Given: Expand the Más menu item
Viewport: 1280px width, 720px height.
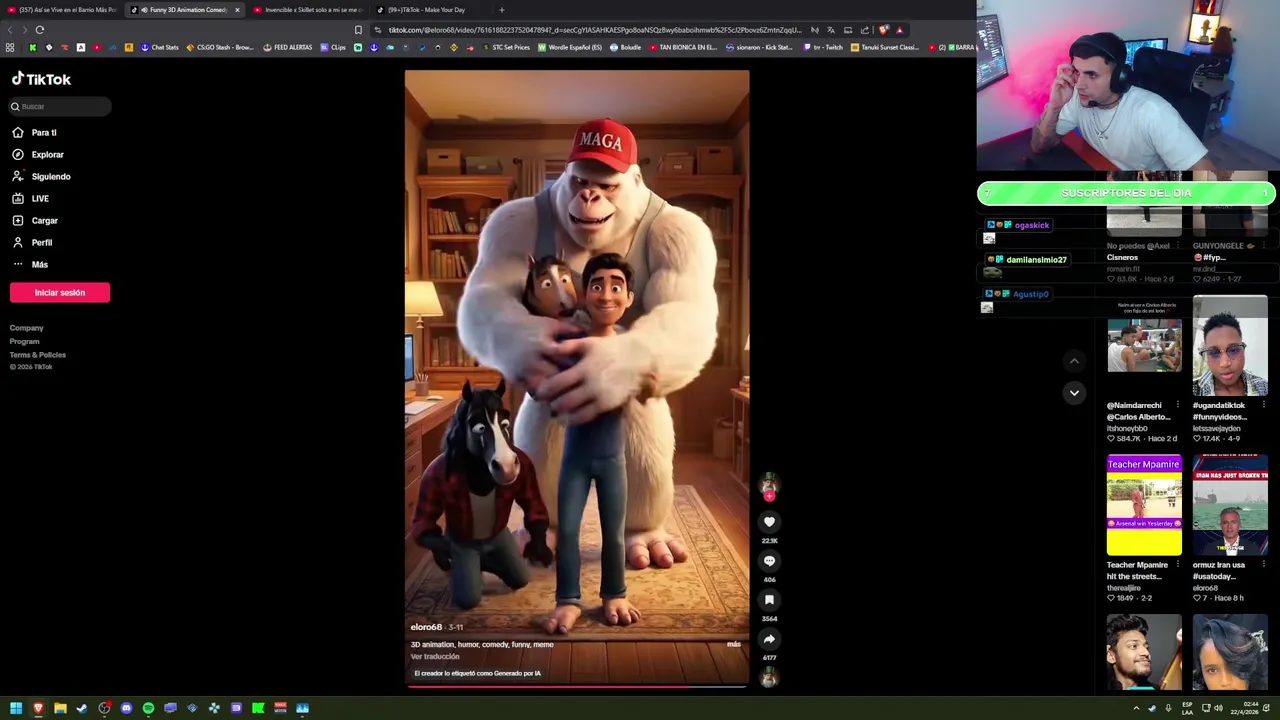Looking at the screenshot, I should coord(39,264).
